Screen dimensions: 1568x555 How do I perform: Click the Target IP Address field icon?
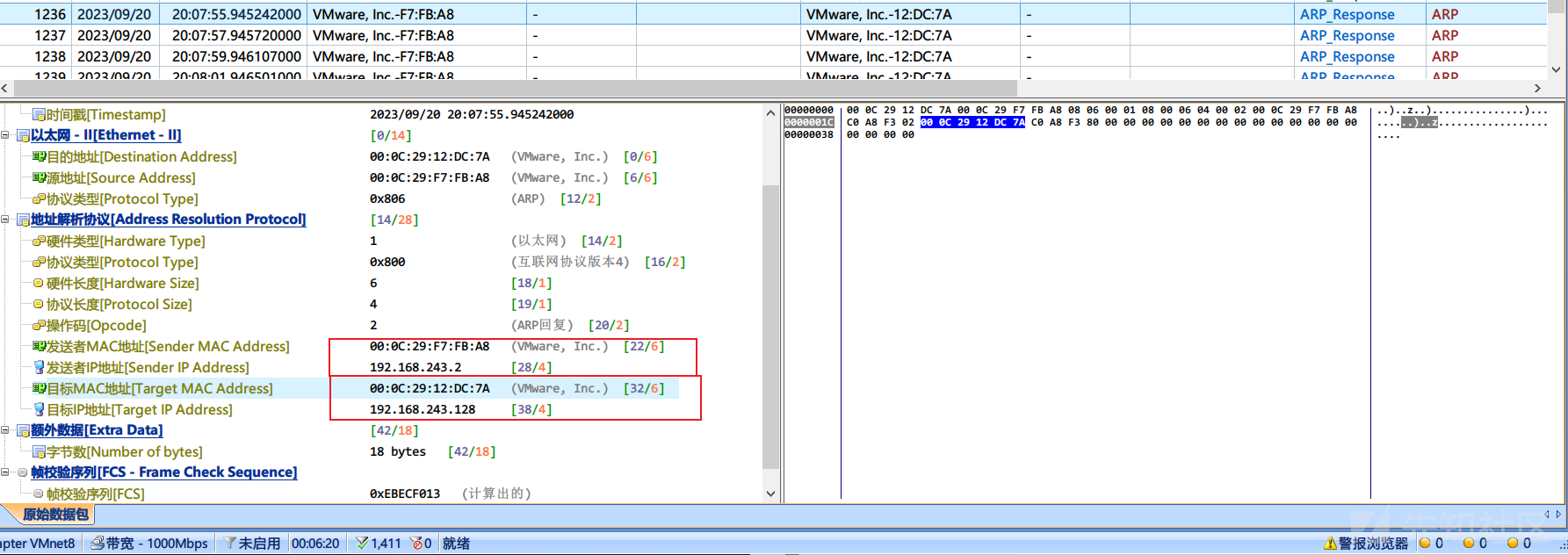[x=39, y=409]
